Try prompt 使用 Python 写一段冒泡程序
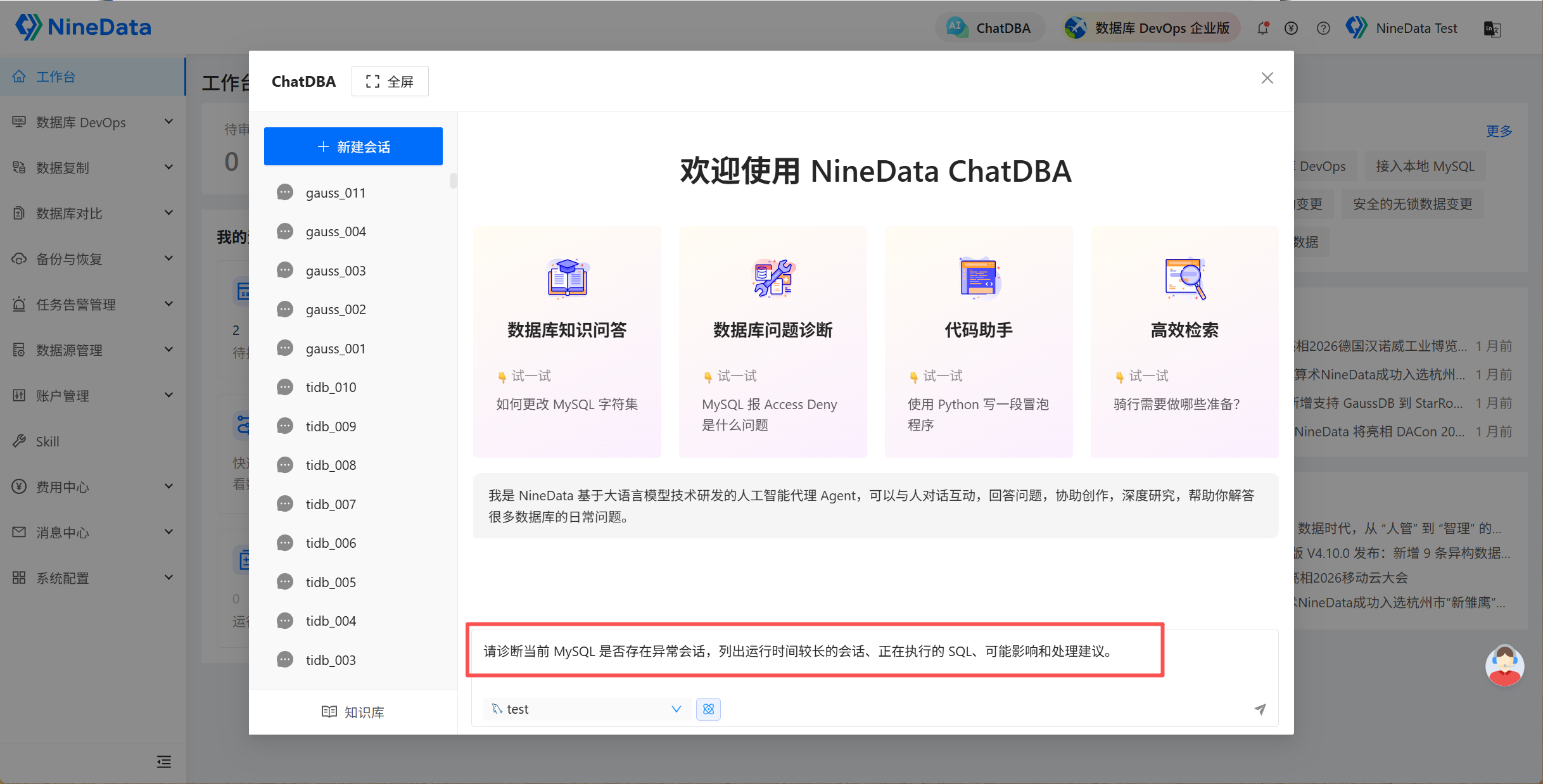 979,415
